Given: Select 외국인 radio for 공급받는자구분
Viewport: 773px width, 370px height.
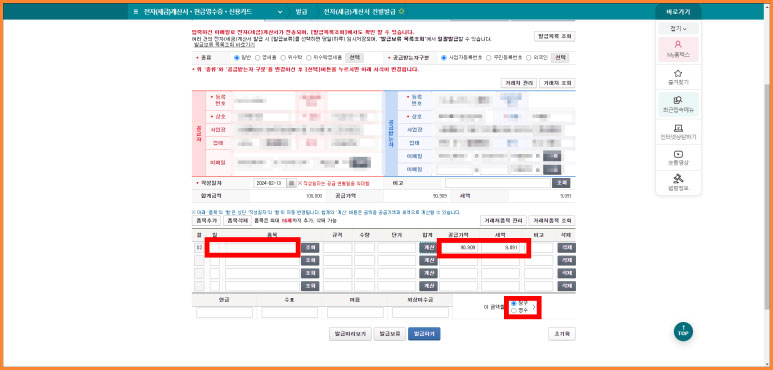Looking at the screenshot, I should click(x=528, y=58).
